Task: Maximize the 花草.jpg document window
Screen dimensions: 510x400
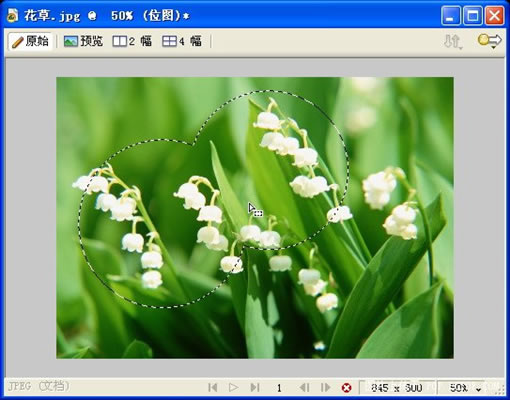Action: (473, 16)
